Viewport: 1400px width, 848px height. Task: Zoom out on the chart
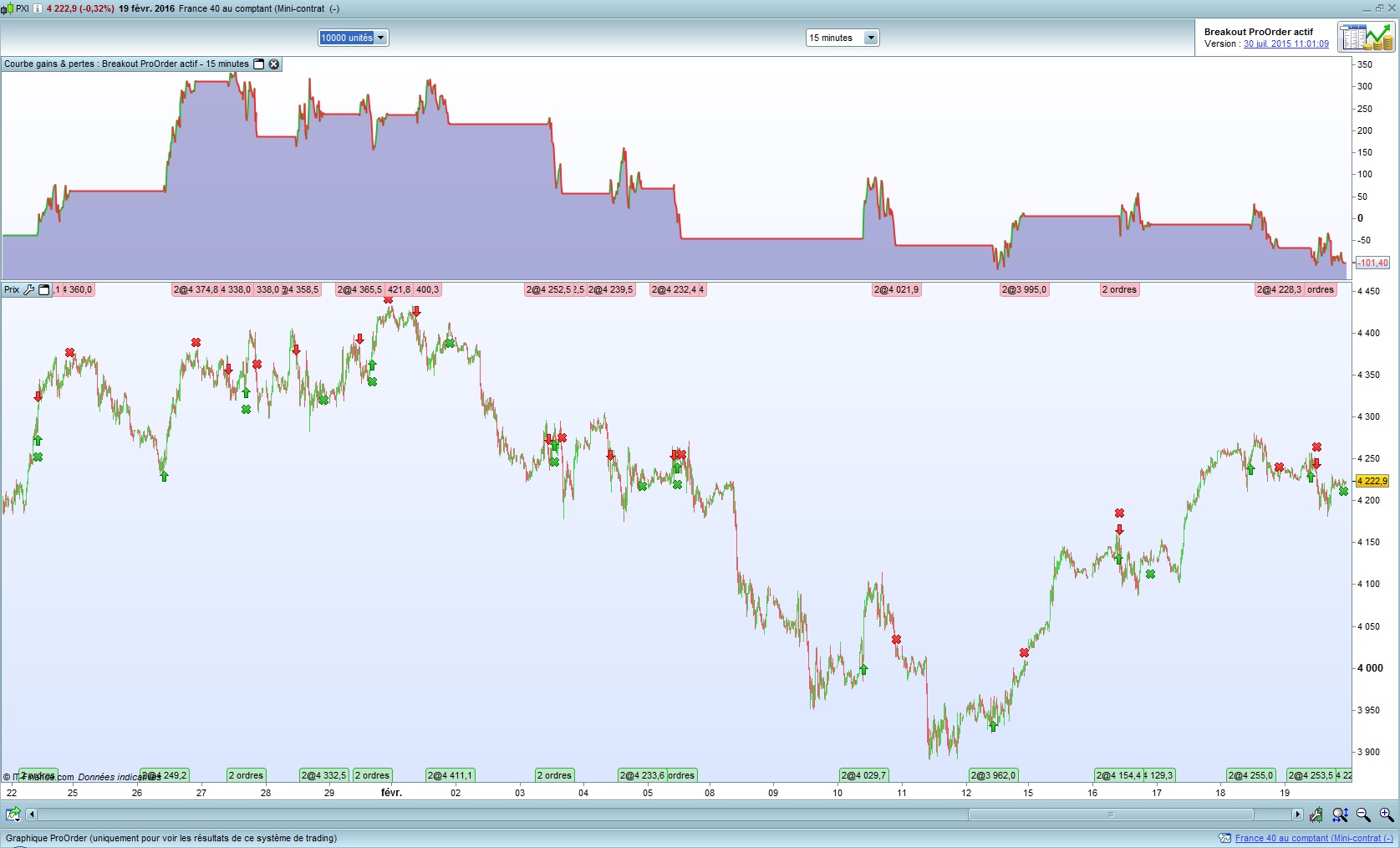pos(1363,814)
